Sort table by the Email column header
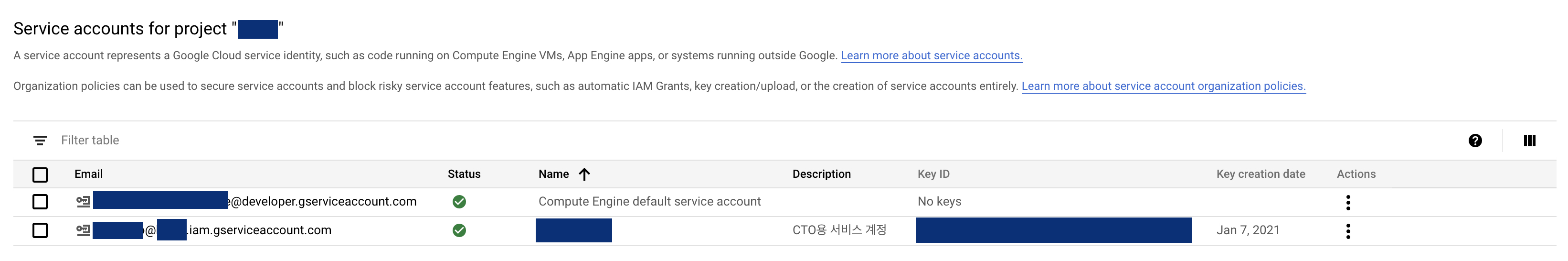Viewport: 1568px width, 261px height. 88,174
